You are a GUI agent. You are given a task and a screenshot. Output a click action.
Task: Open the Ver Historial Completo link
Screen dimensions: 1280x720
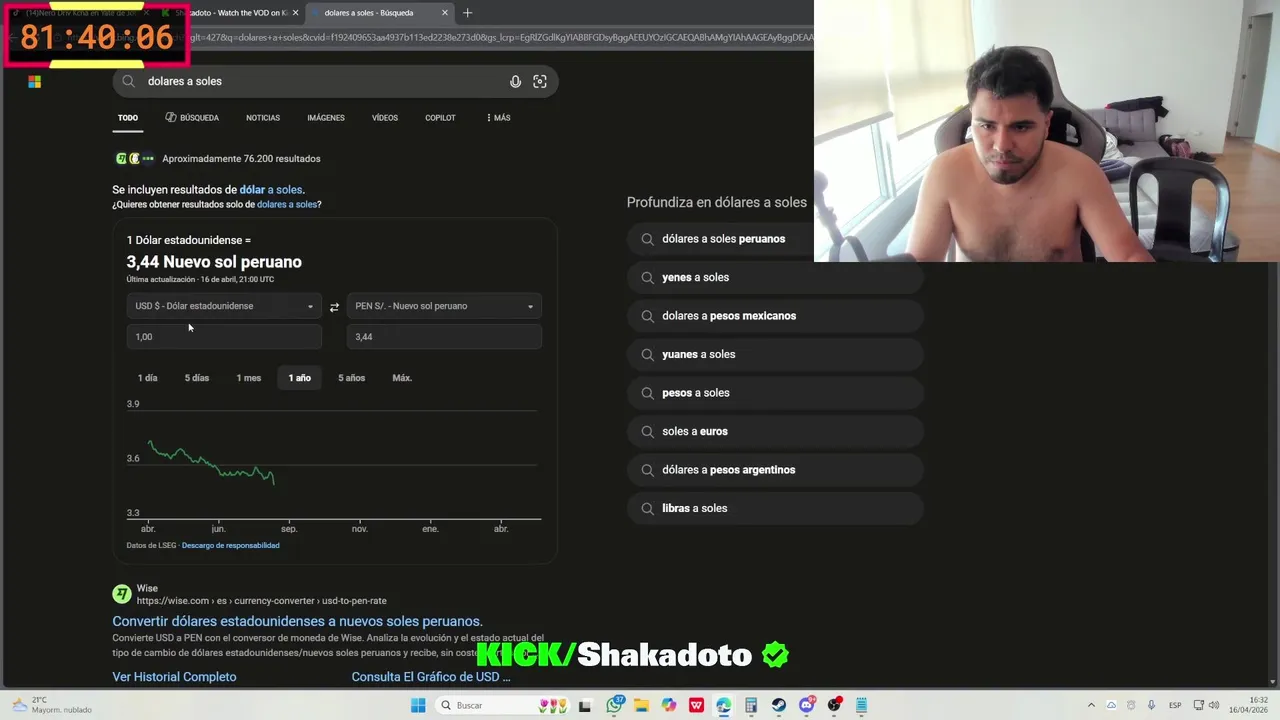coord(174,677)
